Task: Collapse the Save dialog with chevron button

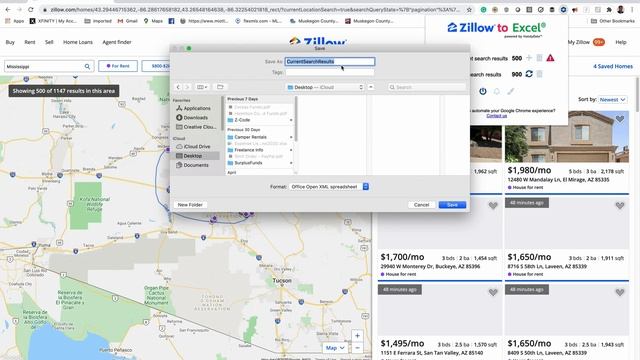Action: click(x=371, y=87)
